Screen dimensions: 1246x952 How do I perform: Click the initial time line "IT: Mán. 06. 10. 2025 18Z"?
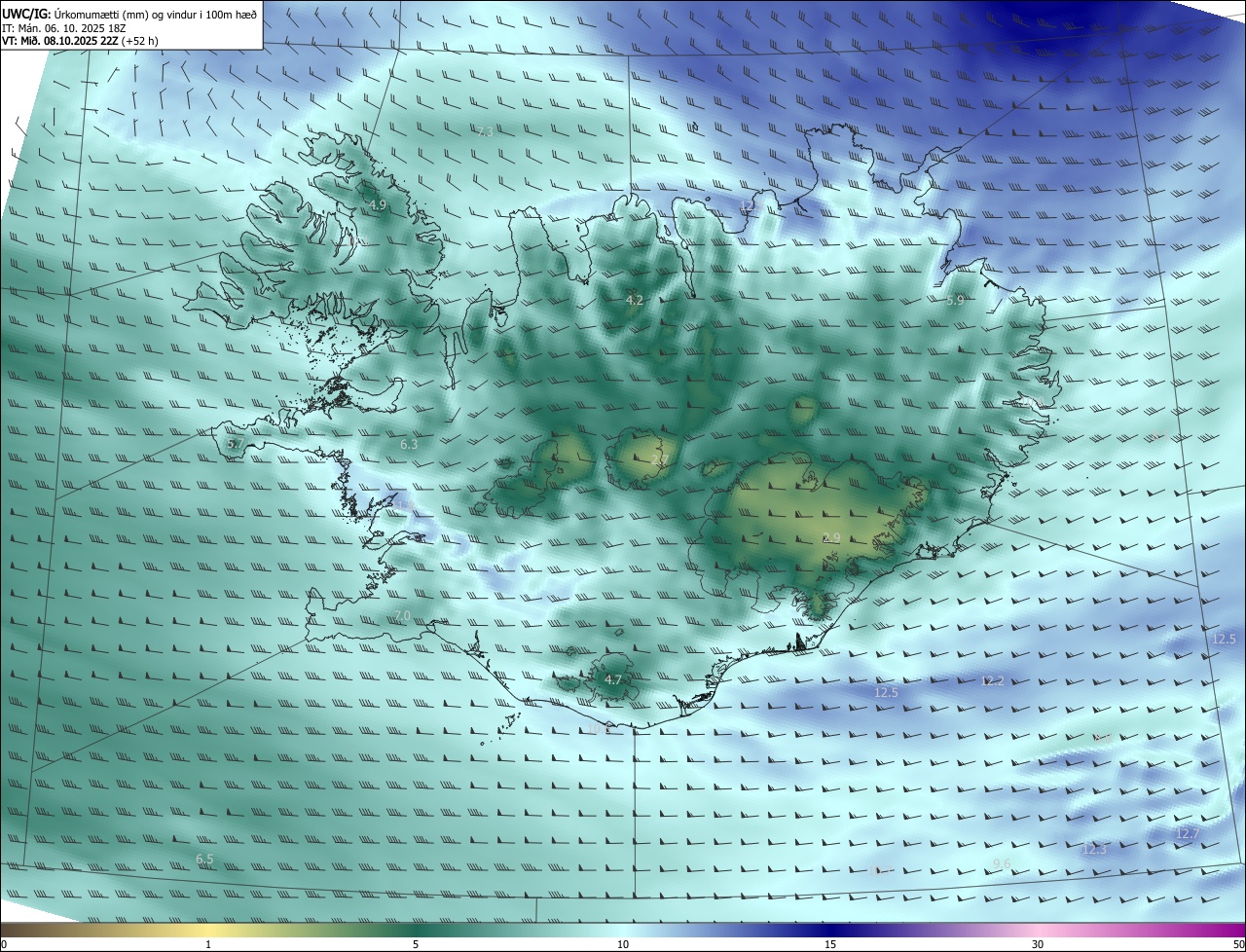click(66, 28)
